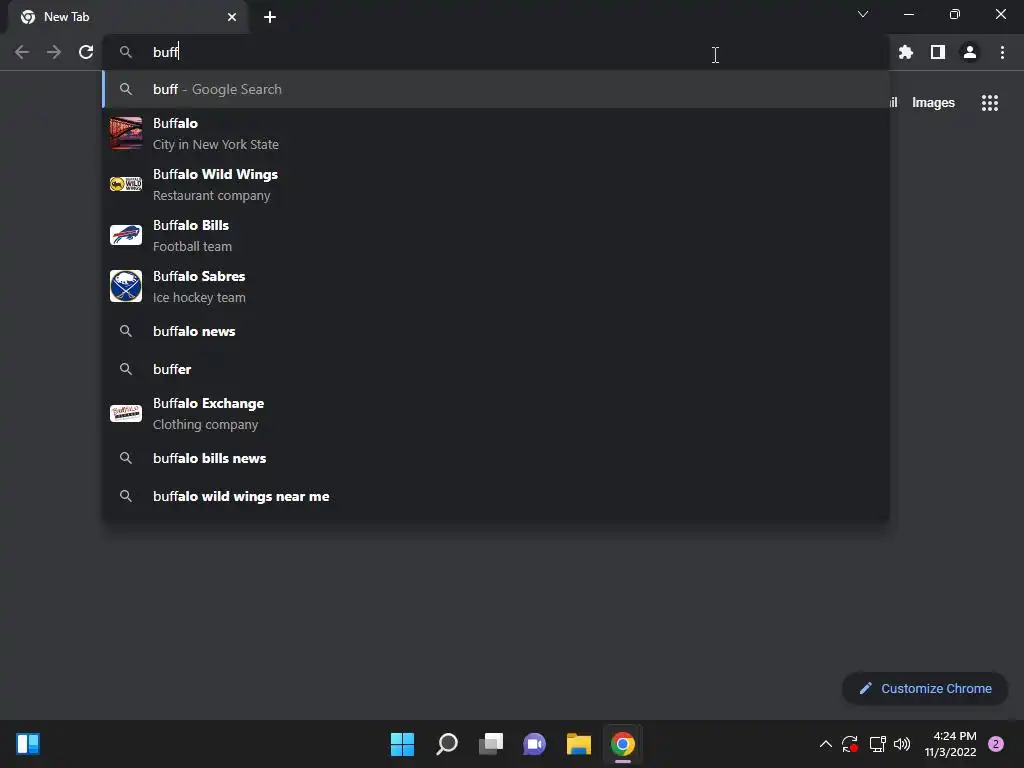Image resolution: width=1024 pixels, height=768 pixels.
Task: Go forward with the forward arrow
Action: point(54,52)
